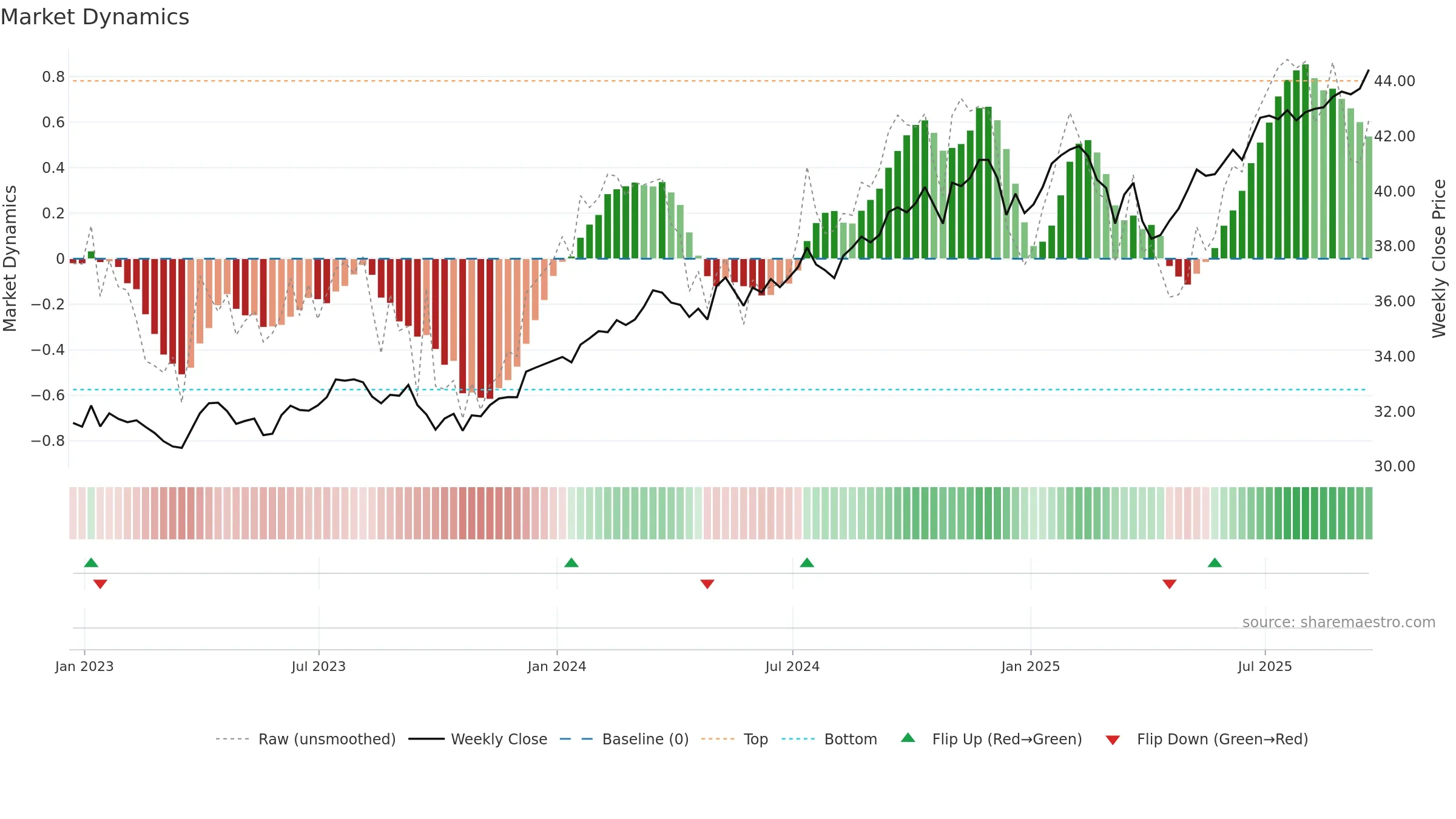Click the −0.4 left axis tick

48,349
